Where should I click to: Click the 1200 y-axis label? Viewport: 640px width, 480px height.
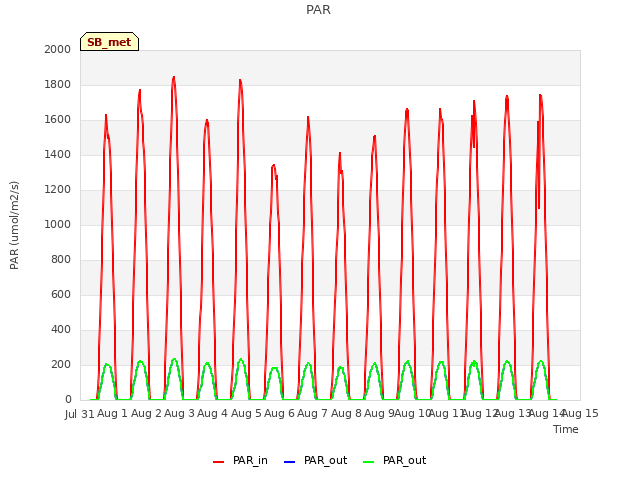coord(58,189)
